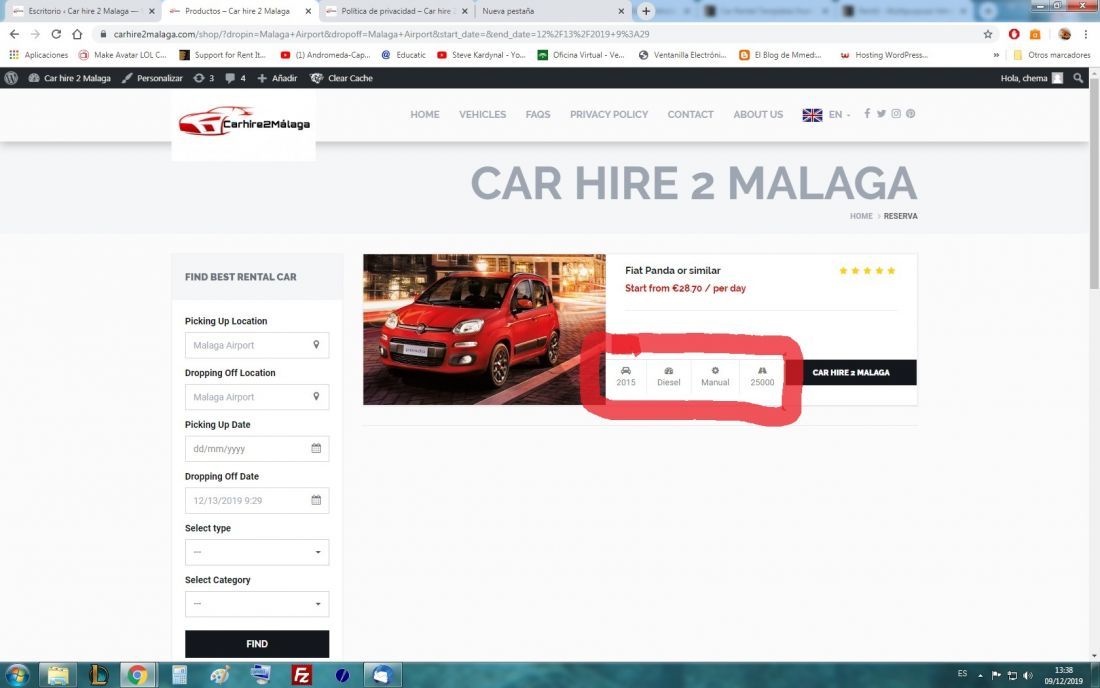Open the Añadir new content menu

click(277, 78)
